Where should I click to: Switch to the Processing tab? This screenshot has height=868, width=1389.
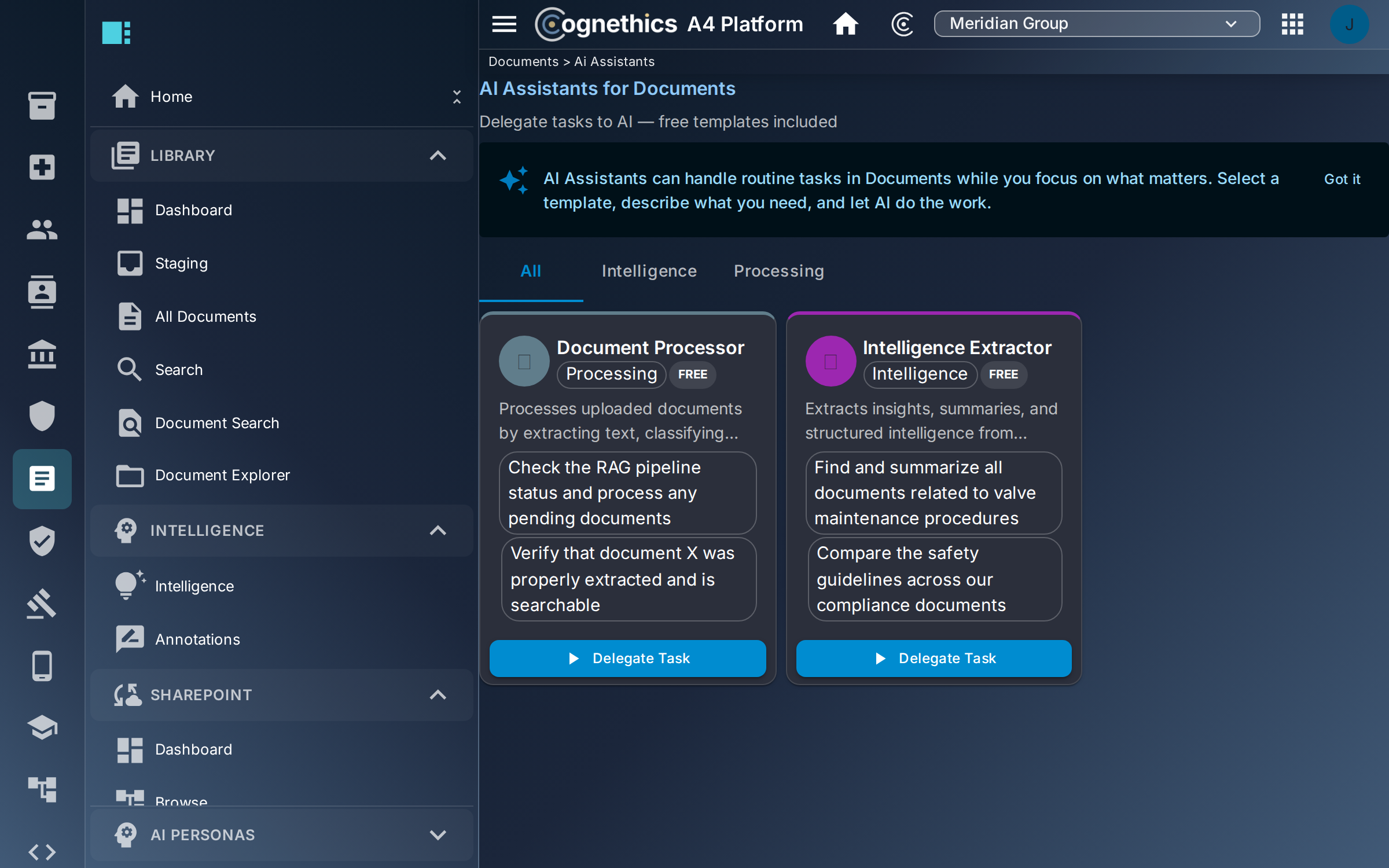point(778,271)
